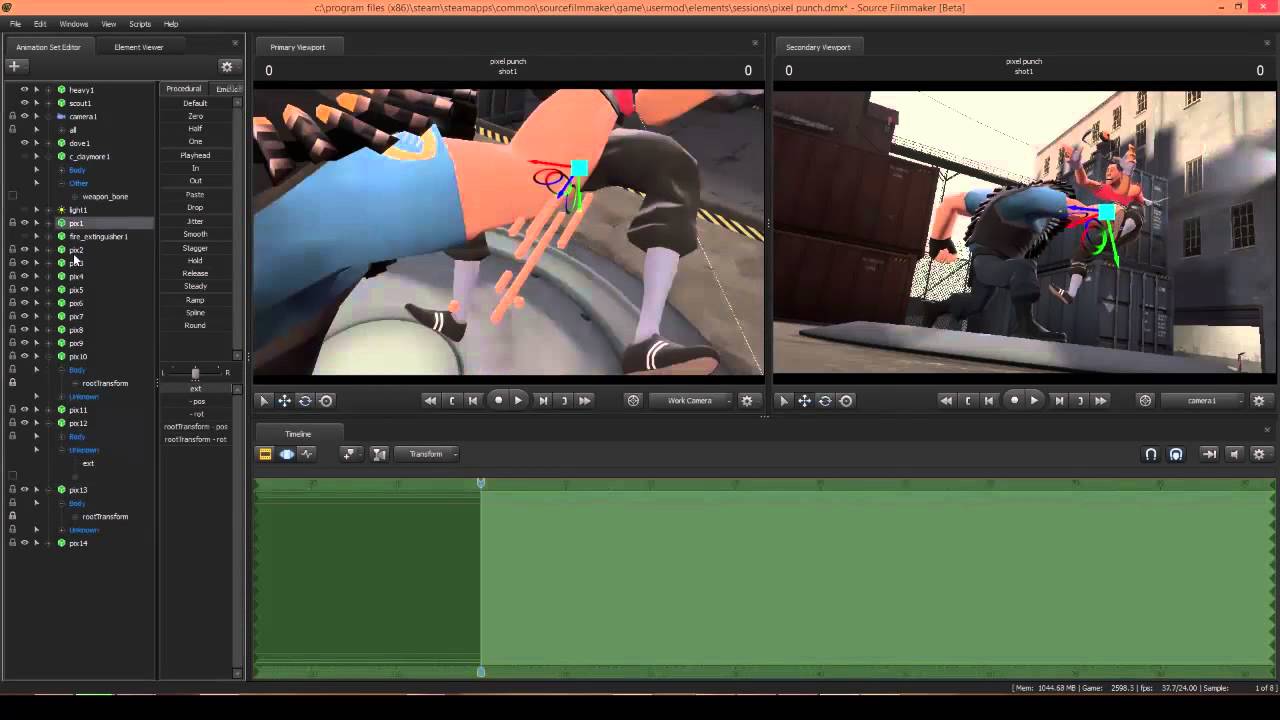Switch to the Element Viewer tab

pyautogui.click(x=139, y=47)
